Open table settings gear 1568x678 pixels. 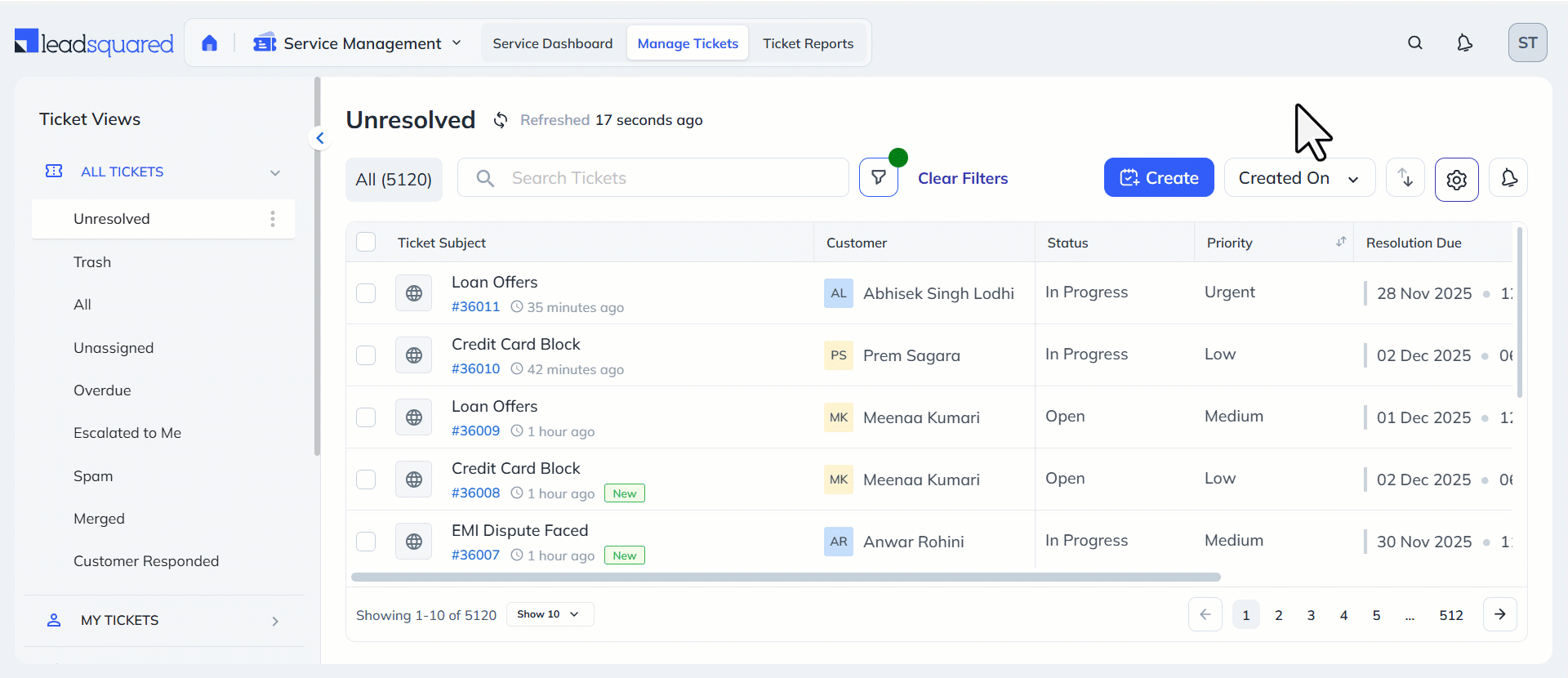pyautogui.click(x=1457, y=179)
